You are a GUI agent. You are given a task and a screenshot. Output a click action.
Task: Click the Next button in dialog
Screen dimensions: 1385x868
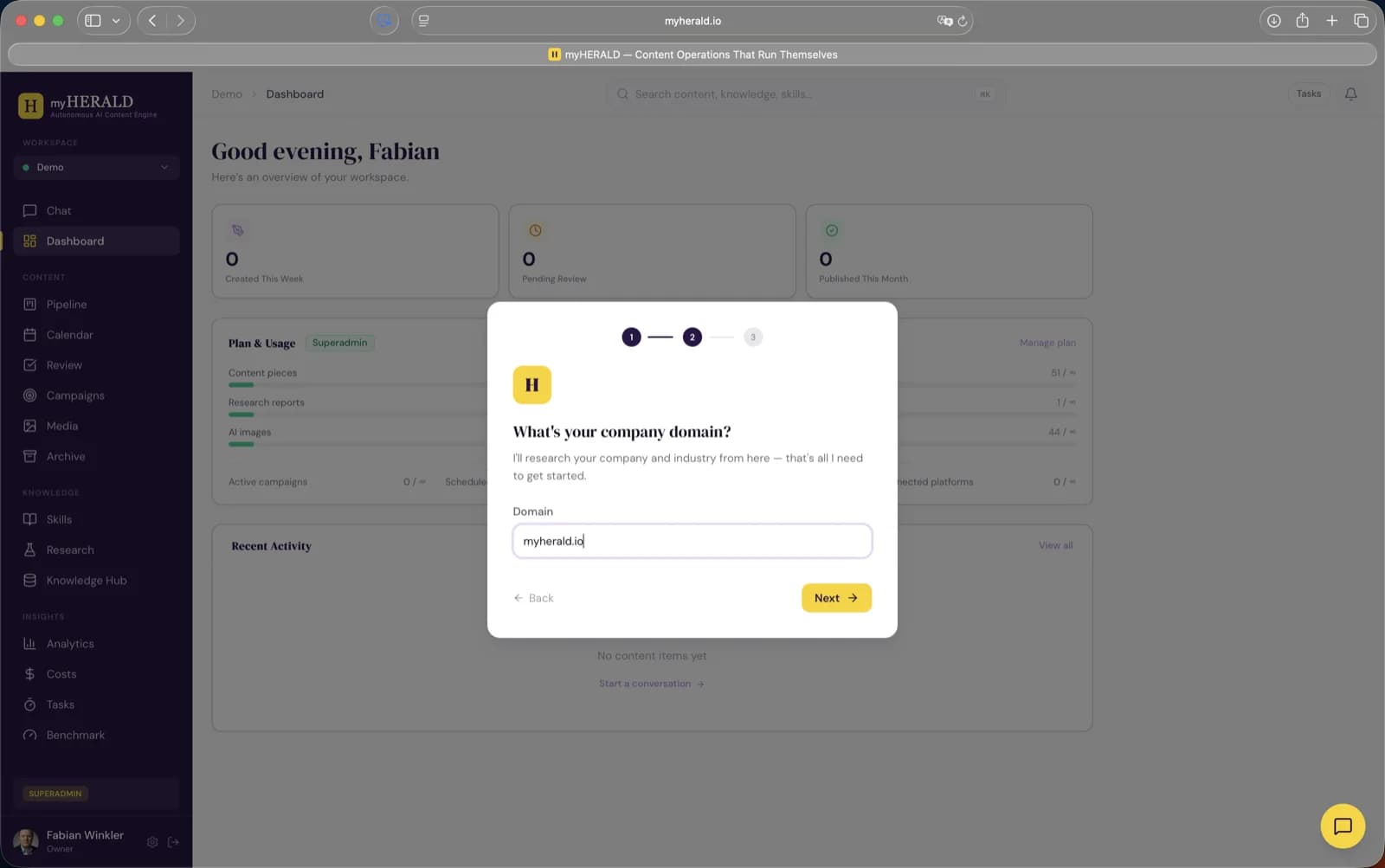click(x=836, y=598)
